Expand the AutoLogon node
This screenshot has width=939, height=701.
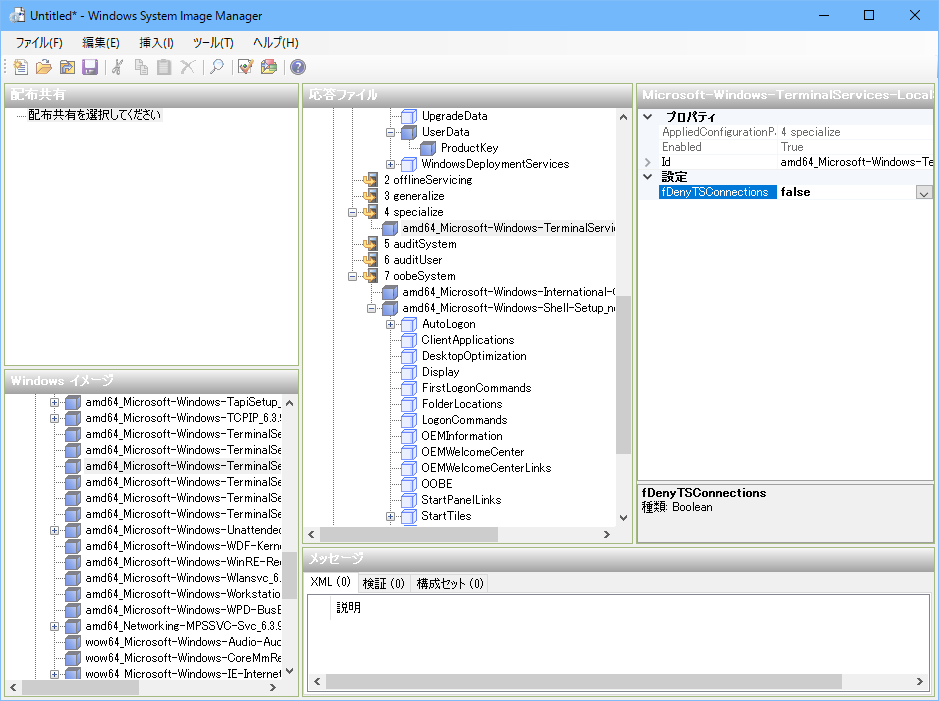click(390, 324)
